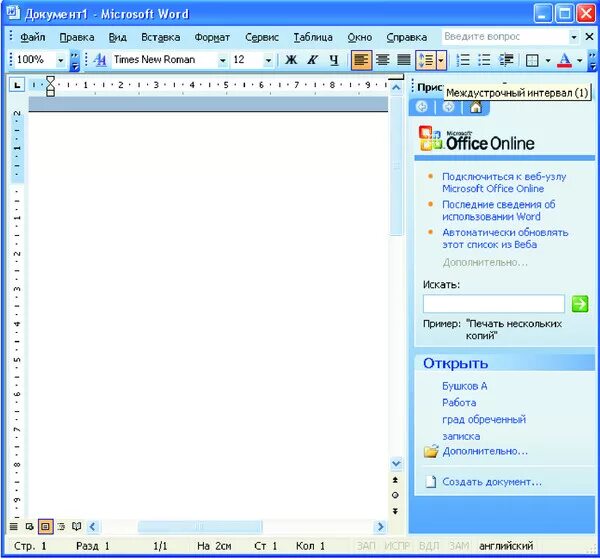Switch to Print Layout view
The image size is (600, 559).
click(x=45, y=527)
